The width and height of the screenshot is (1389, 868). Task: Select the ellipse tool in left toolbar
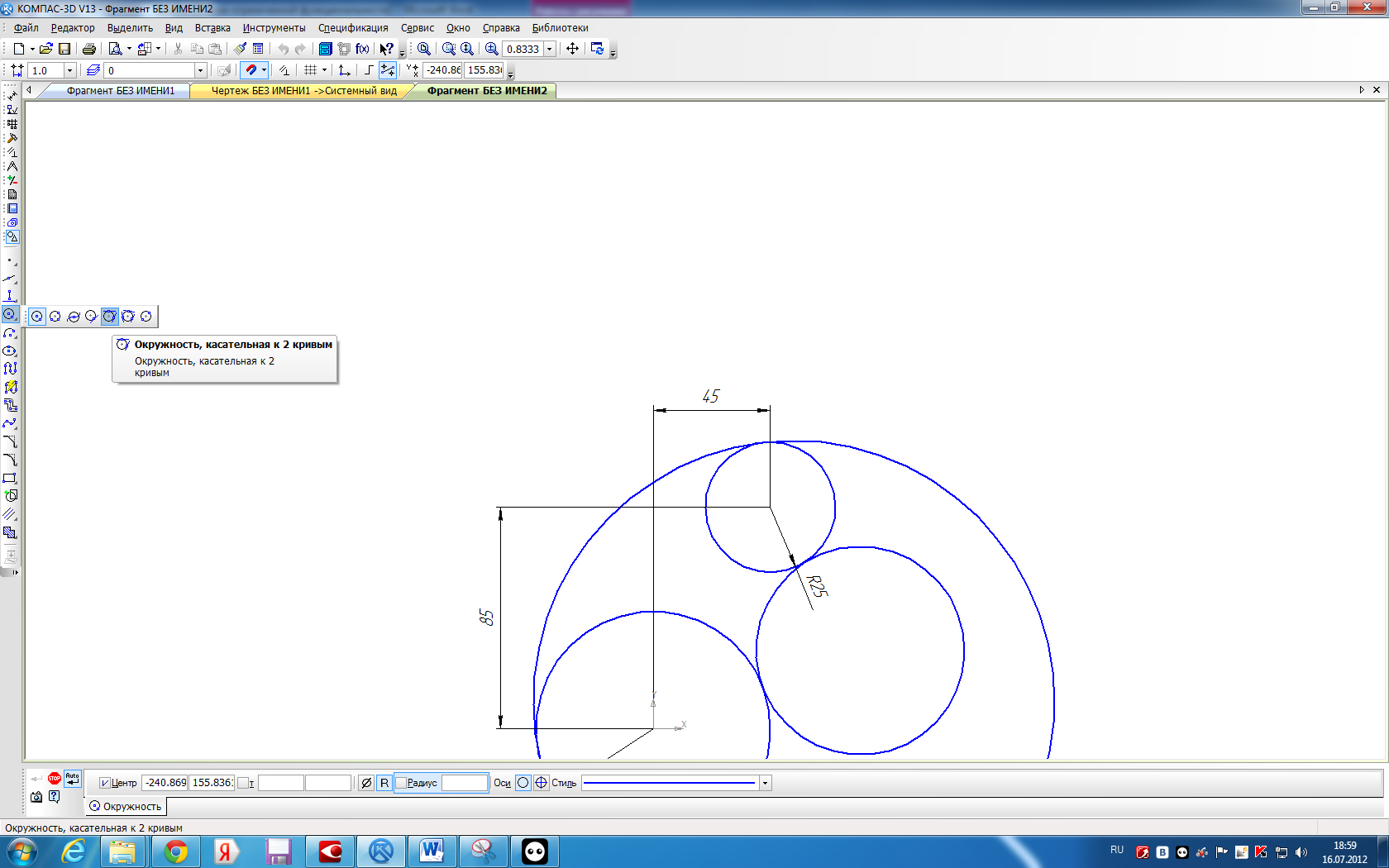pos(10,351)
